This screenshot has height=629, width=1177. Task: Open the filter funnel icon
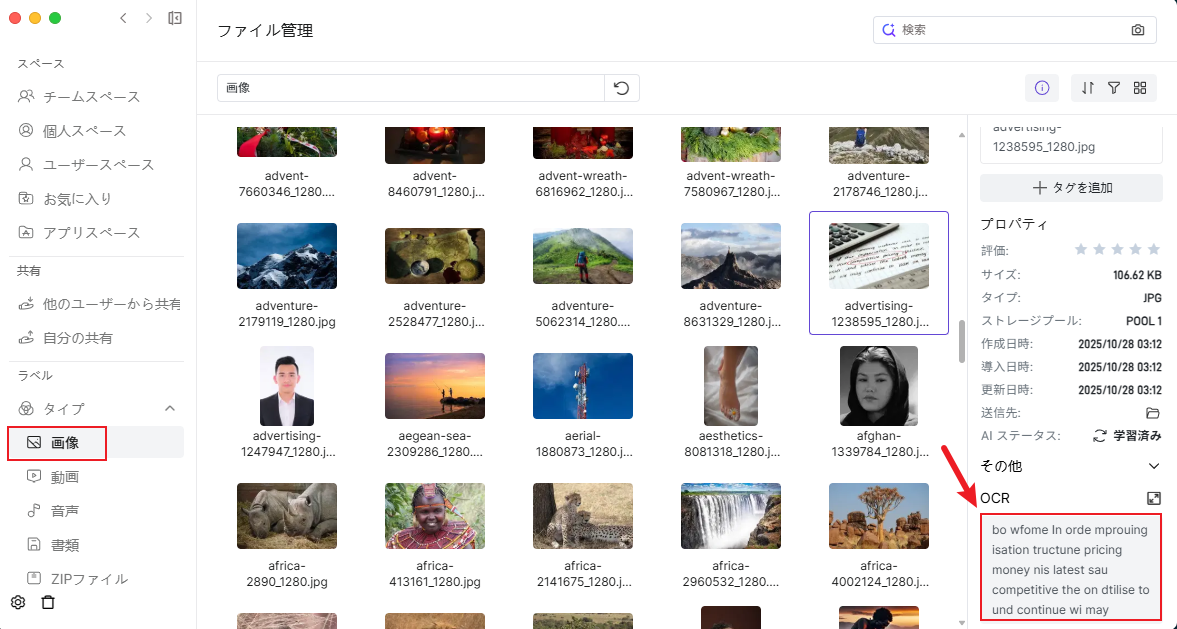[1113, 88]
